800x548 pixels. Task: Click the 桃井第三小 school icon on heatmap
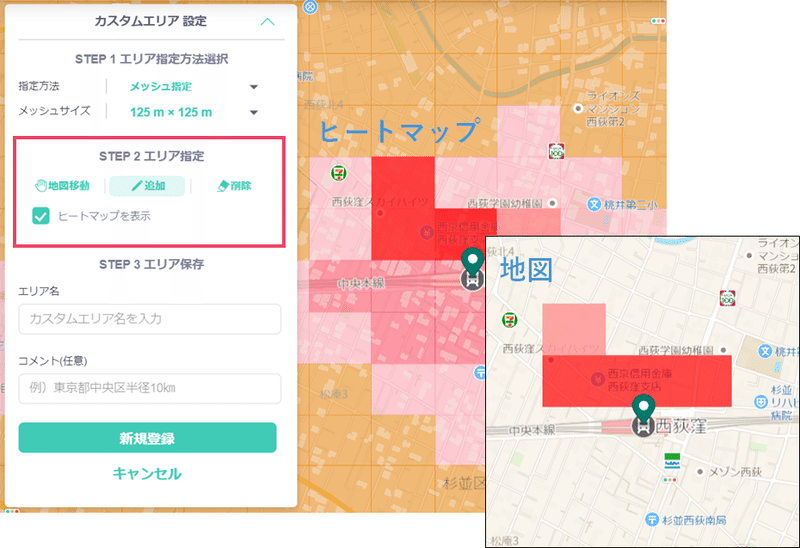[x=594, y=205]
